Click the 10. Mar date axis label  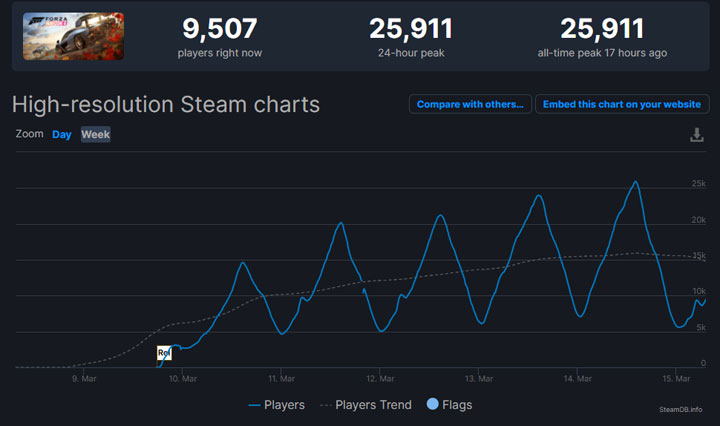[181, 379]
